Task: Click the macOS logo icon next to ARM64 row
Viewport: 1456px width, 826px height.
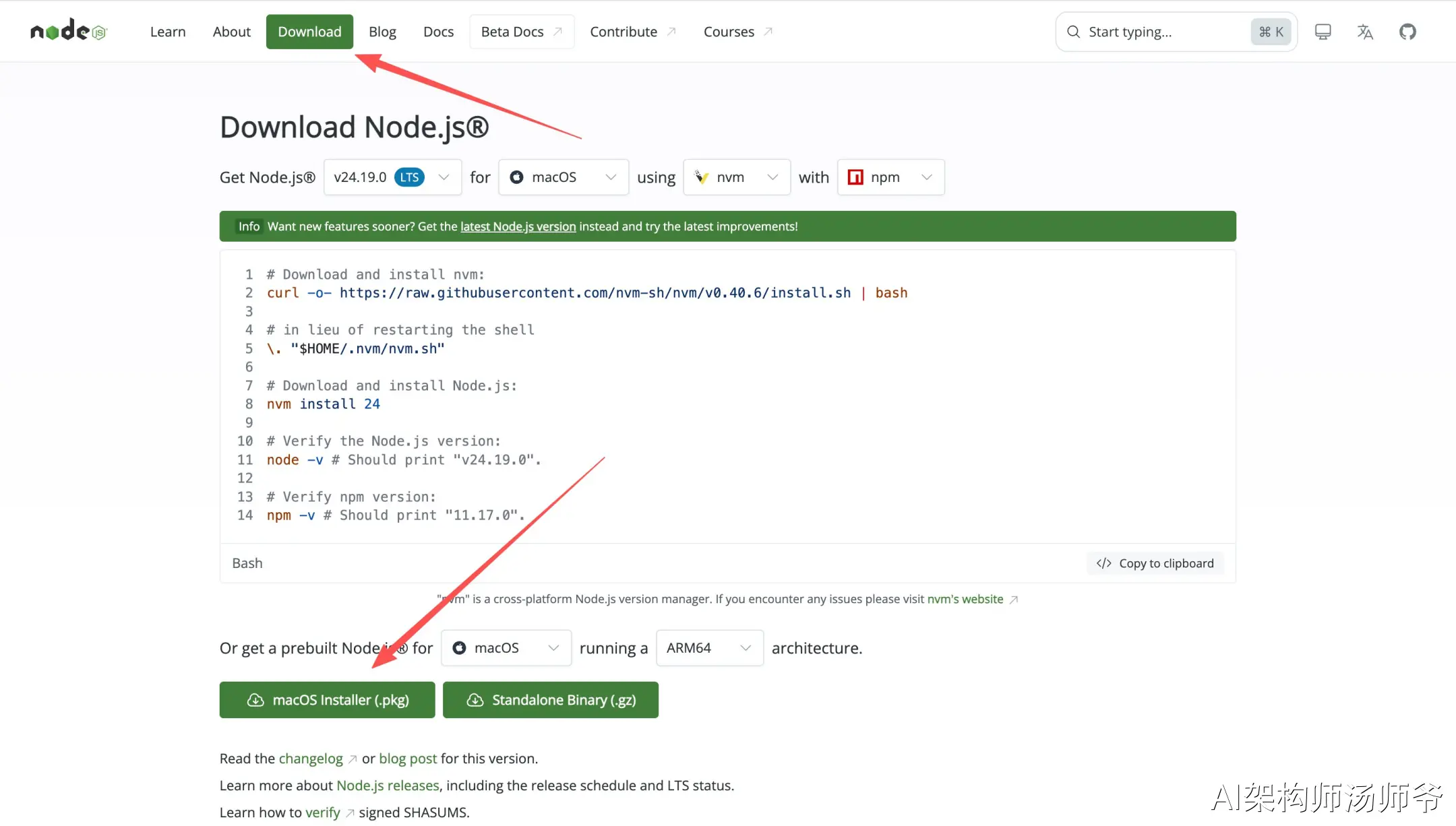Action: coord(459,648)
